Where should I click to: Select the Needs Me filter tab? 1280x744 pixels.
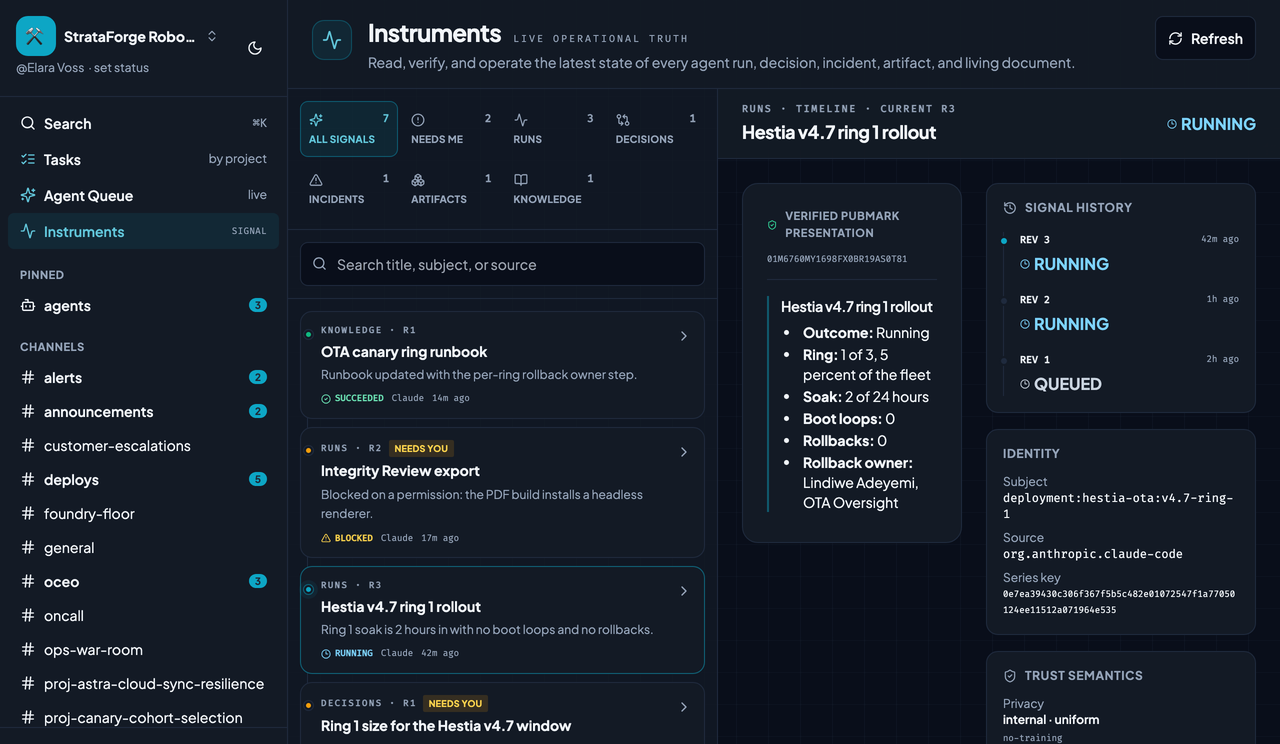[x=451, y=129]
